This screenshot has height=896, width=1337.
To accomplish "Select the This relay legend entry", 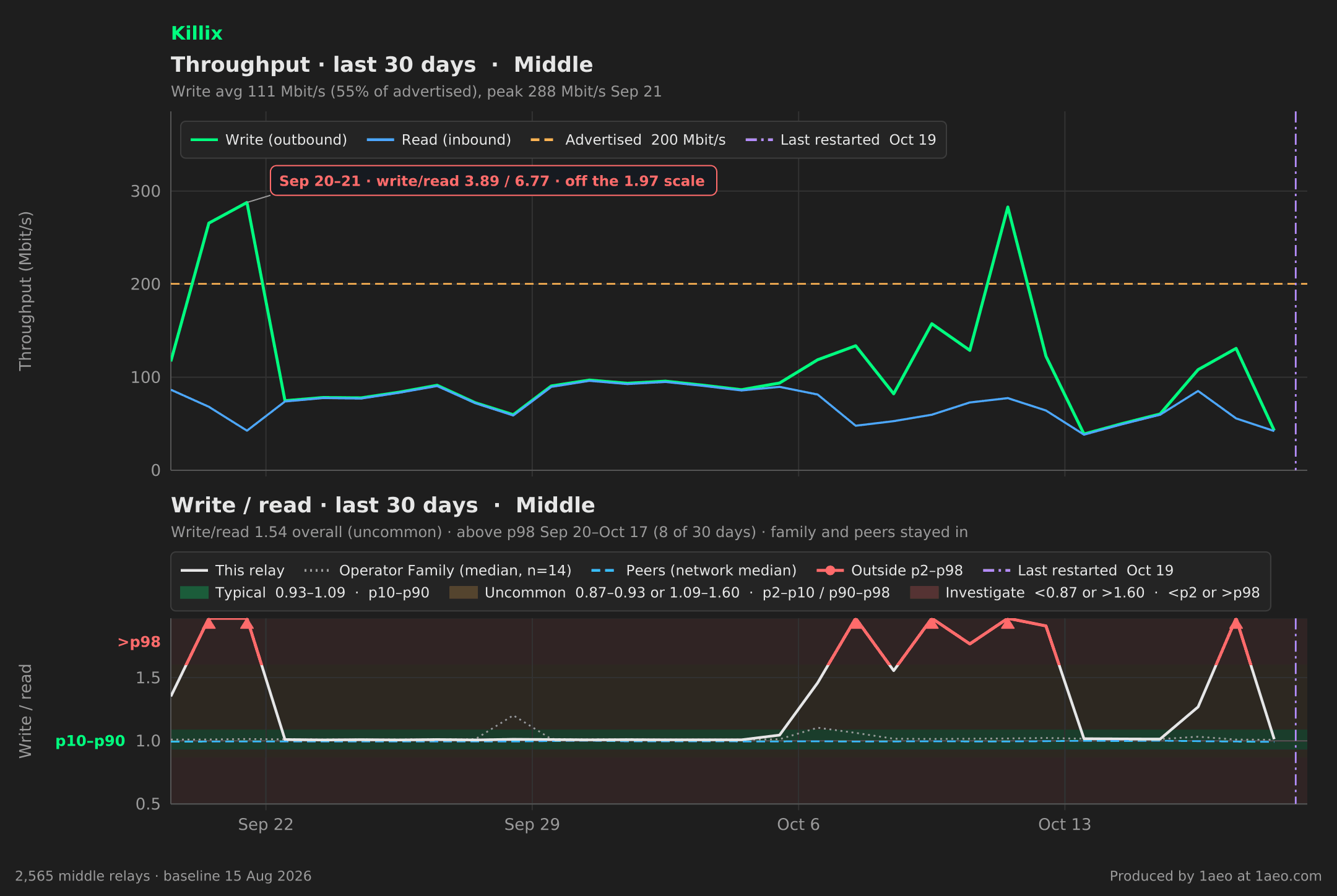I will 233,571.
